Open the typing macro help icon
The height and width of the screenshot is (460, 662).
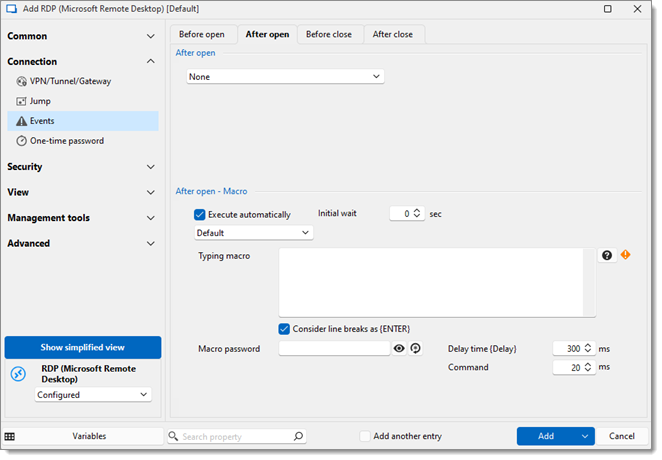(607, 255)
